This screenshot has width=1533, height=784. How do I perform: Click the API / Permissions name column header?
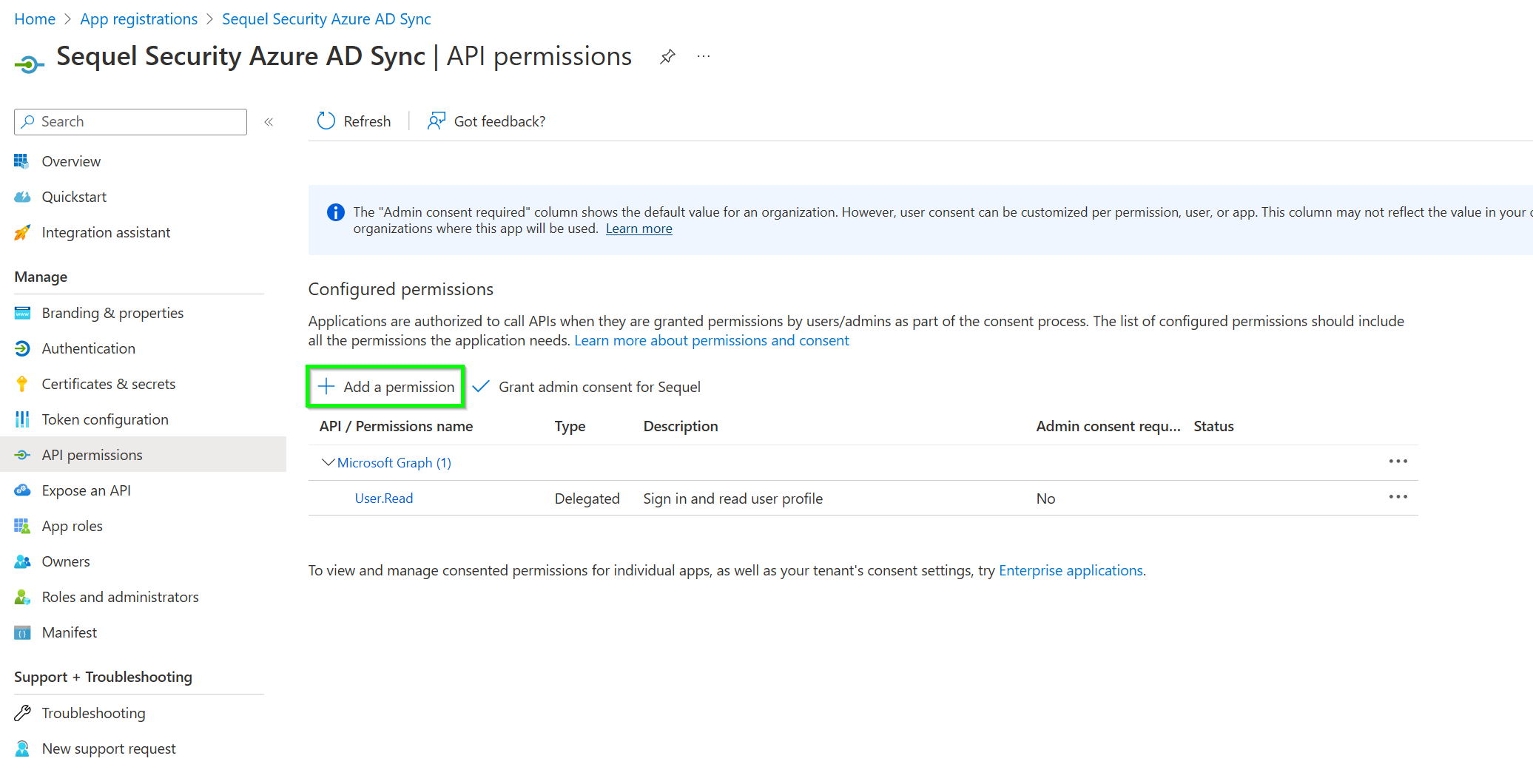point(396,426)
